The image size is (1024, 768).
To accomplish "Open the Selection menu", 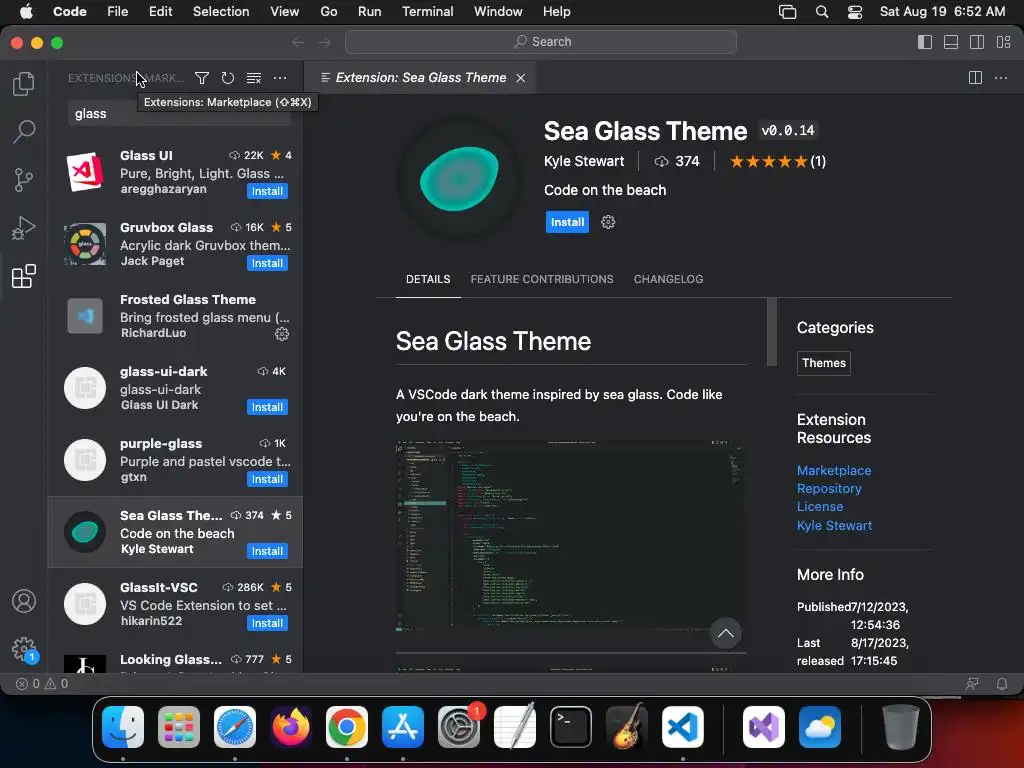I will coord(221,12).
